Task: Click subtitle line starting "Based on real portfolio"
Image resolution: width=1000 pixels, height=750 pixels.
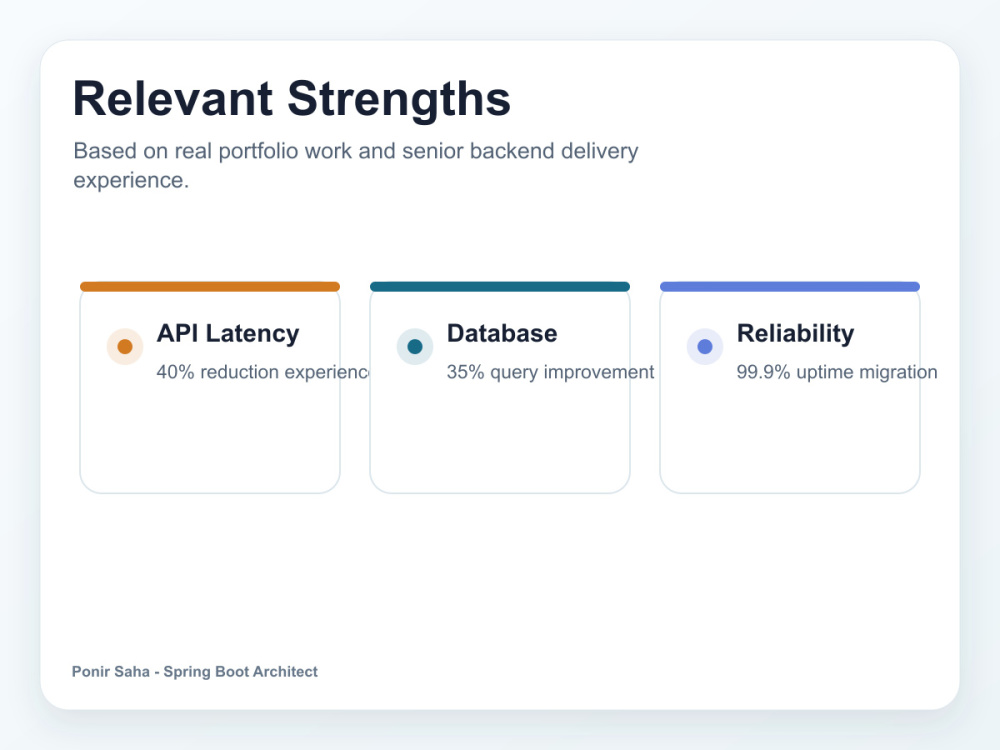Action: coord(356,151)
